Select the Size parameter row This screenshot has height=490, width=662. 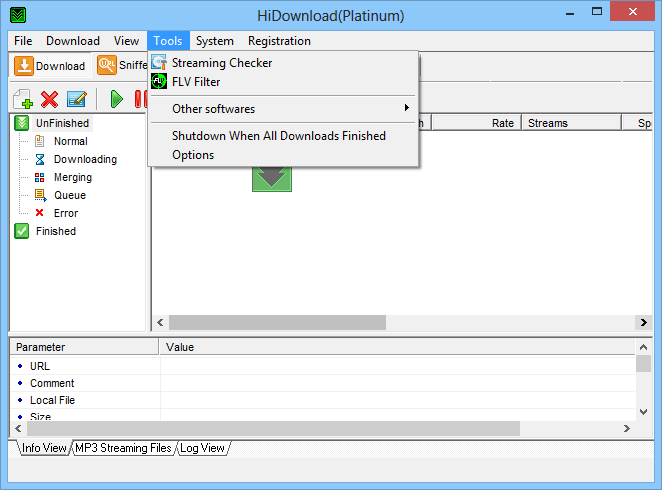point(323,415)
